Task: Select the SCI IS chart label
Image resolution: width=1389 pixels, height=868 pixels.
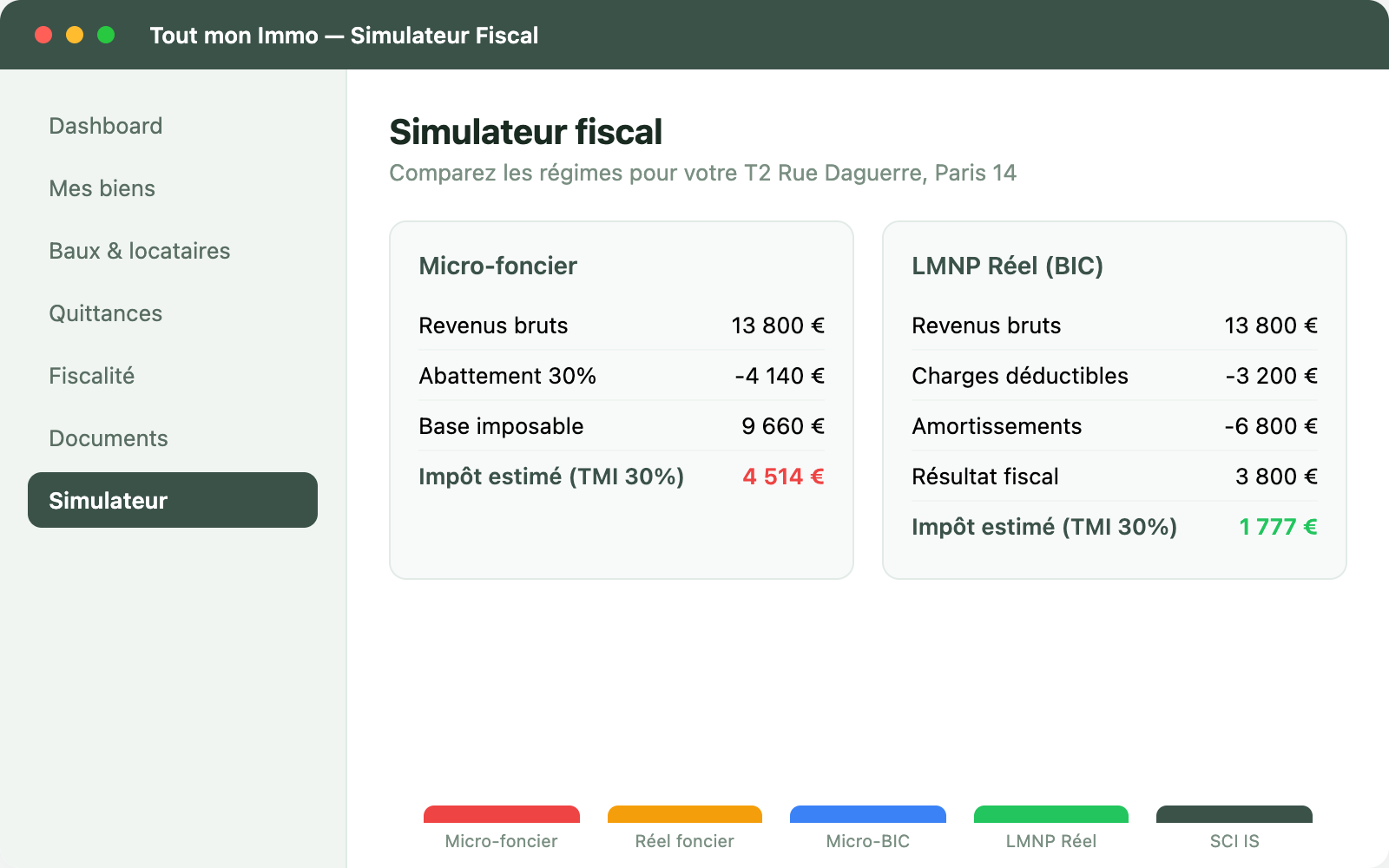Action: (1234, 841)
